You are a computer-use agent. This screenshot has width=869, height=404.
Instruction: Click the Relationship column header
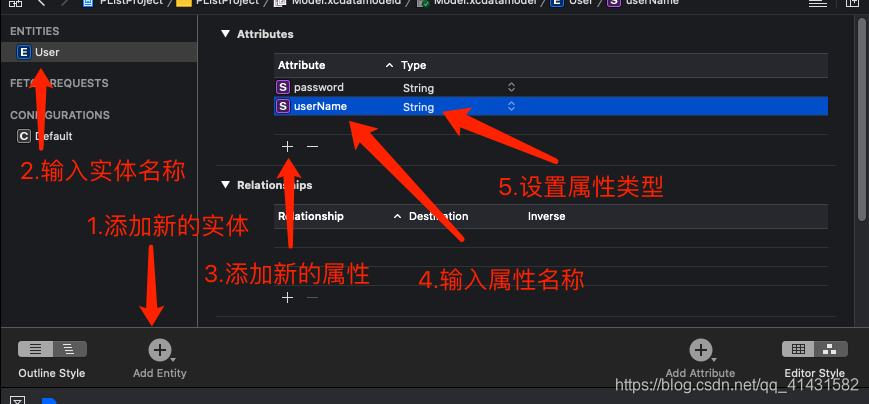[310, 216]
